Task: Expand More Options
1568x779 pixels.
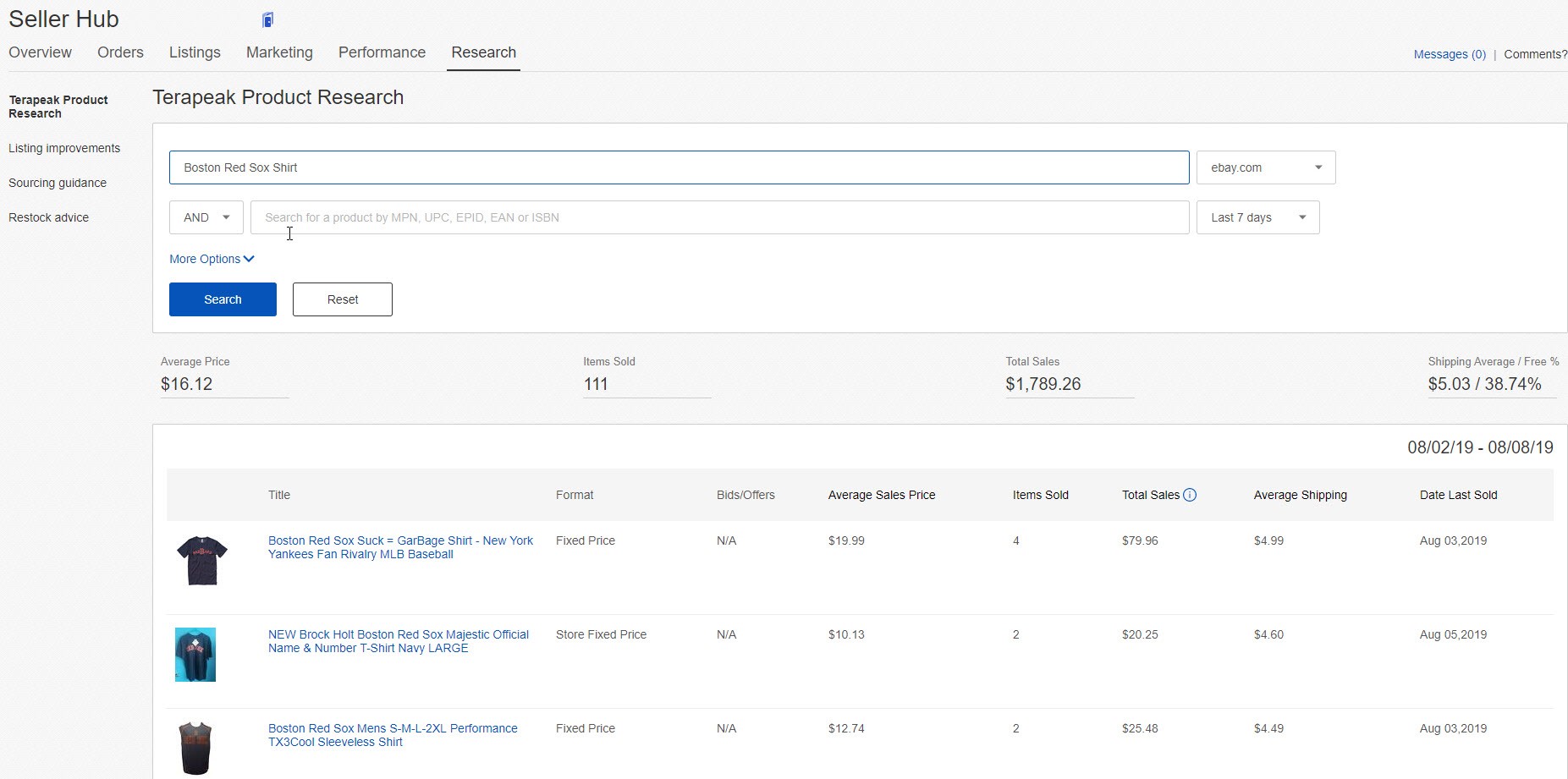Action: click(212, 259)
